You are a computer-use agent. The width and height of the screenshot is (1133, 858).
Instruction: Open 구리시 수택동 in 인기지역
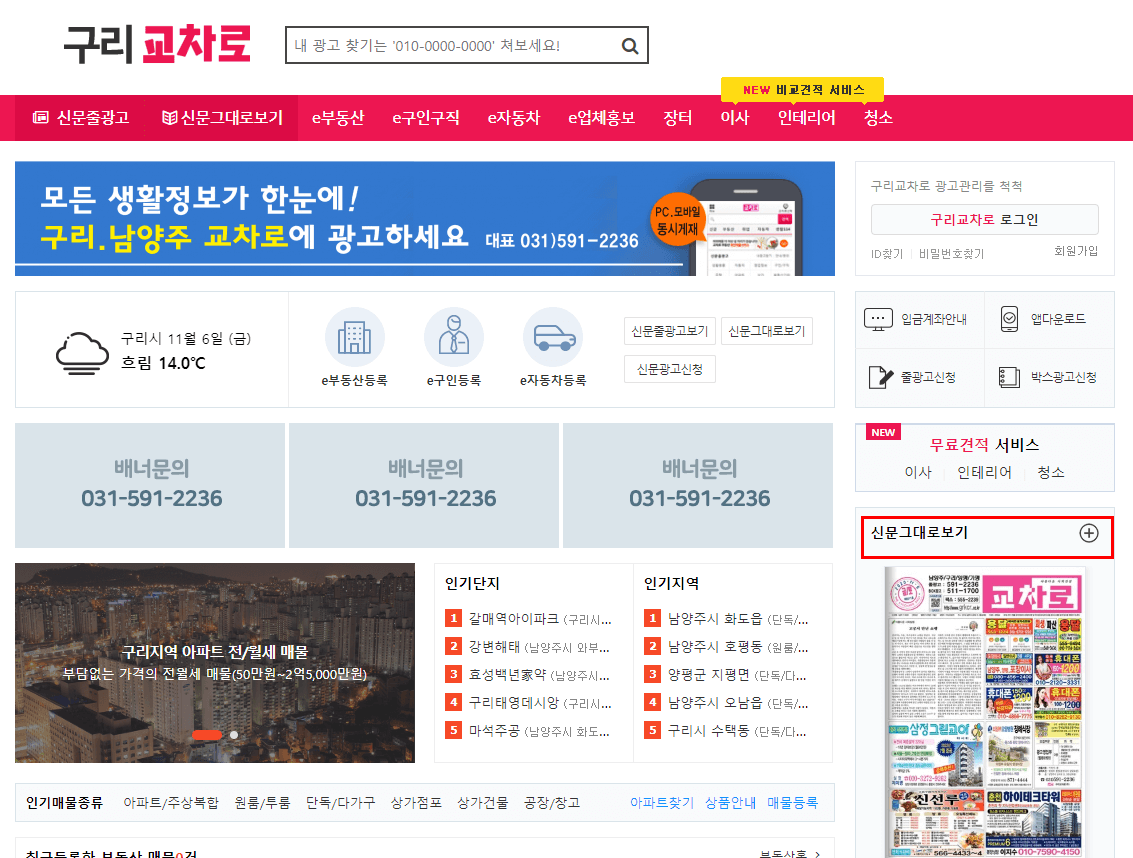pos(736,731)
